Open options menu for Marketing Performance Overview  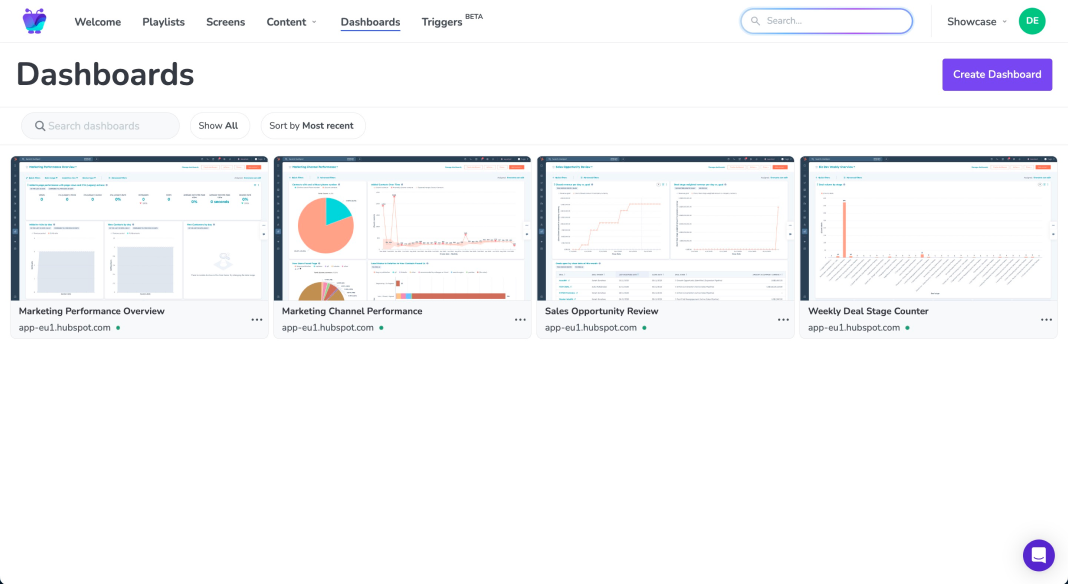257,319
